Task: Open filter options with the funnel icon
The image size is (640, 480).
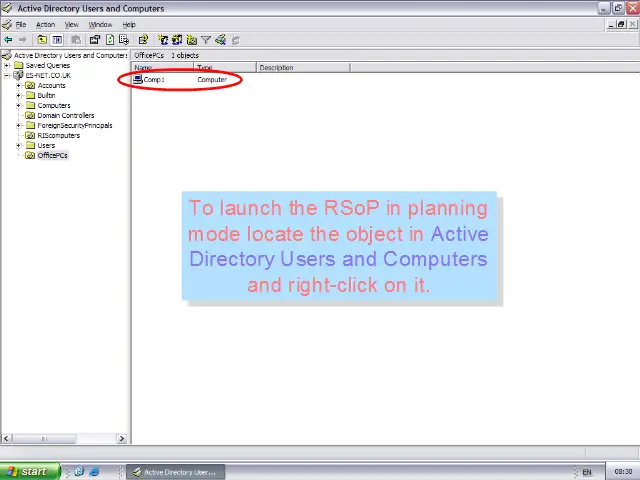Action: [206, 40]
